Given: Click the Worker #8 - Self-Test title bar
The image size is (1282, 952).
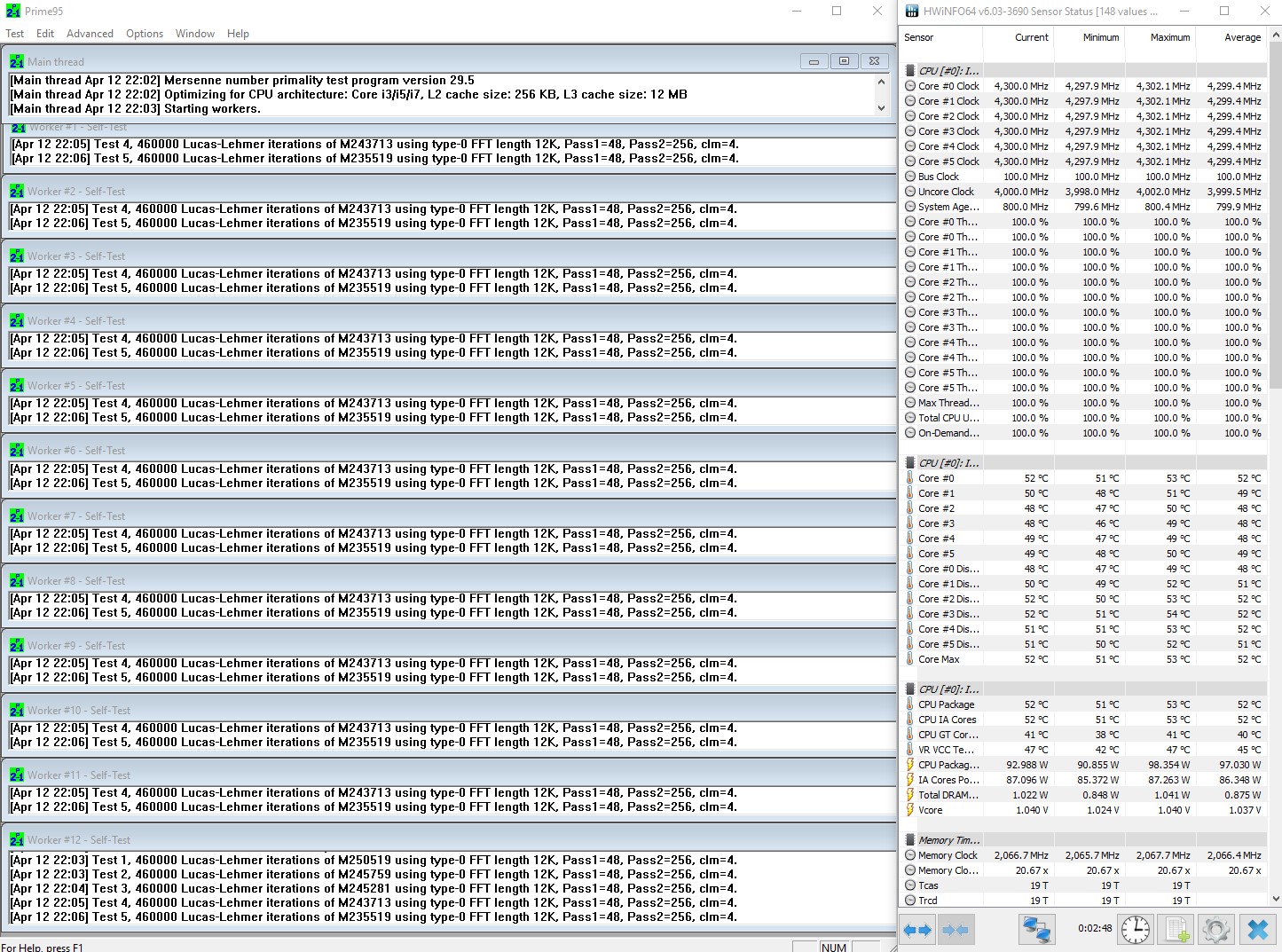Looking at the screenshot, I should tap(449, 580).
